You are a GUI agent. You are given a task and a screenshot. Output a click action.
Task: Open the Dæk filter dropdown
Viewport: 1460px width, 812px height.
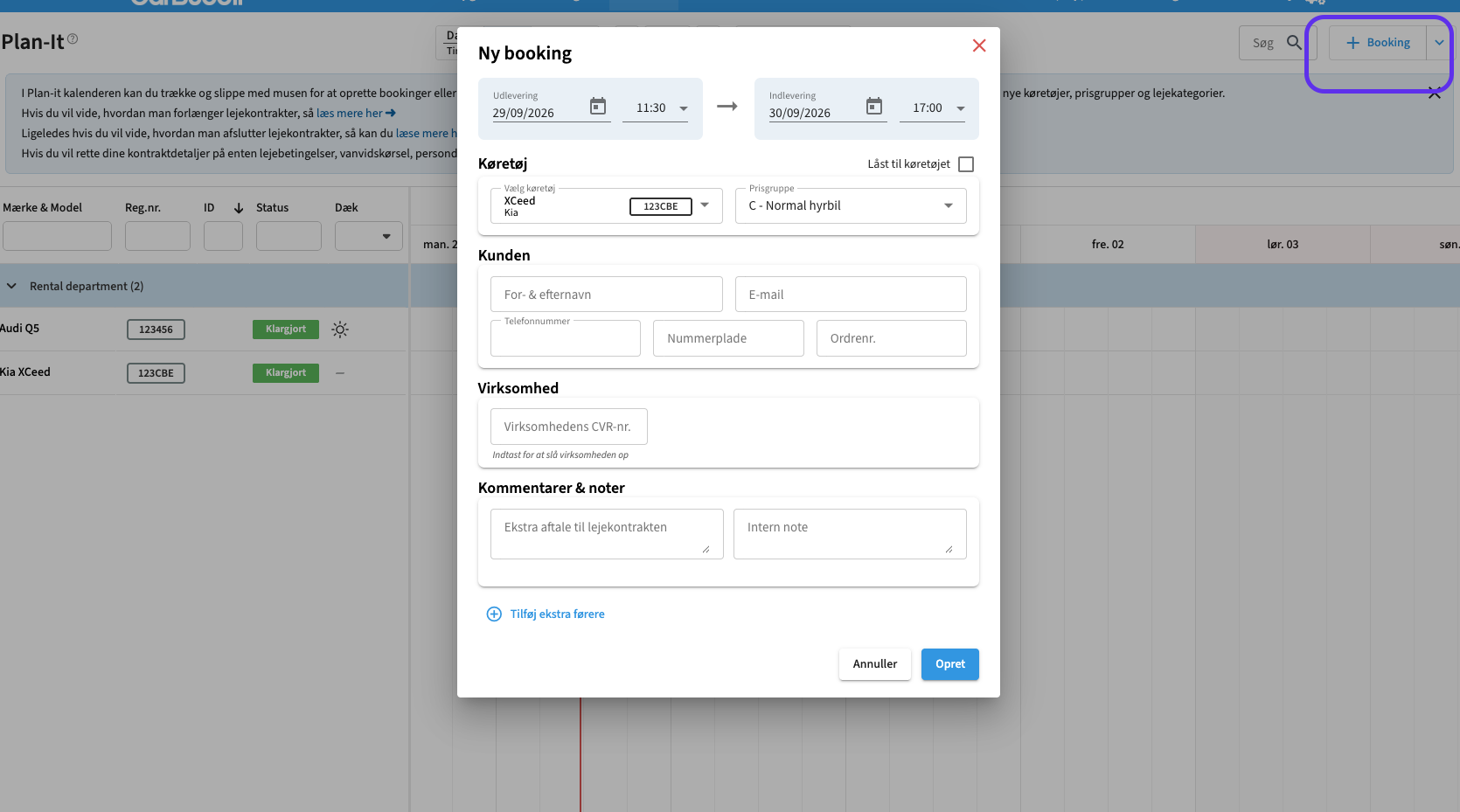tap(369, 236)
